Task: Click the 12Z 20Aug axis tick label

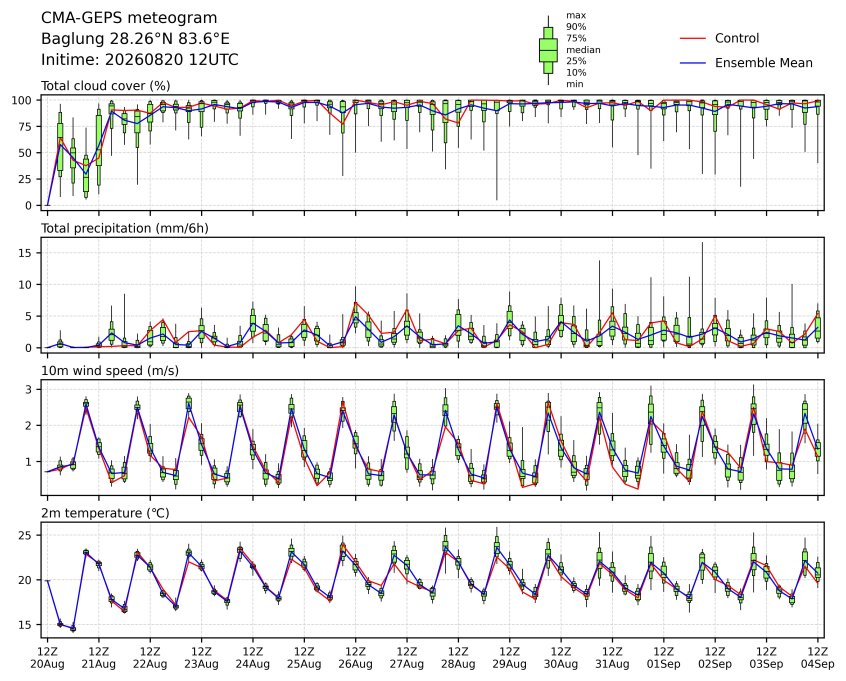Action: coord(47,658)
